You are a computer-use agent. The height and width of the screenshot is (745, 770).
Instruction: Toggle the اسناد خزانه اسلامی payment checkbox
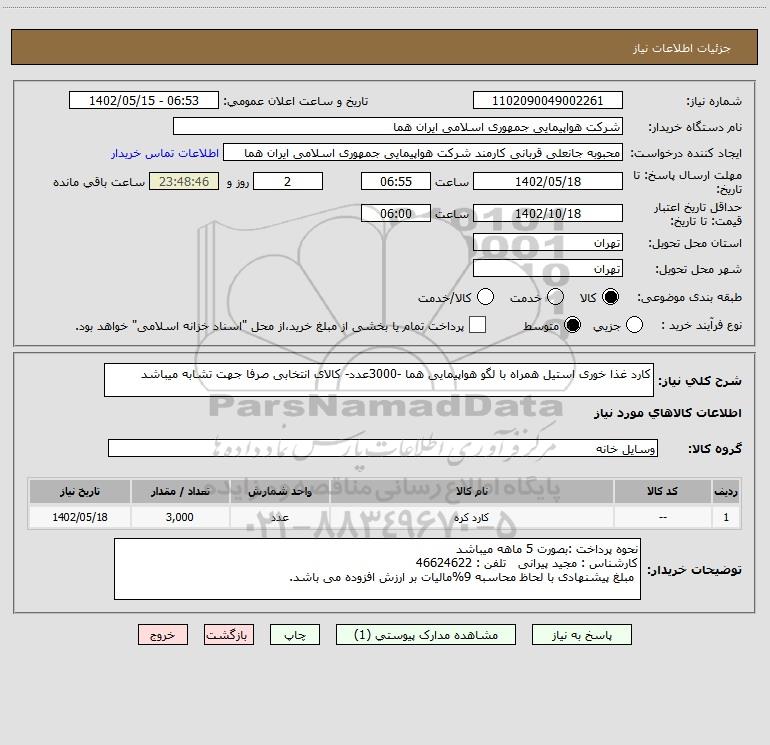477,325
